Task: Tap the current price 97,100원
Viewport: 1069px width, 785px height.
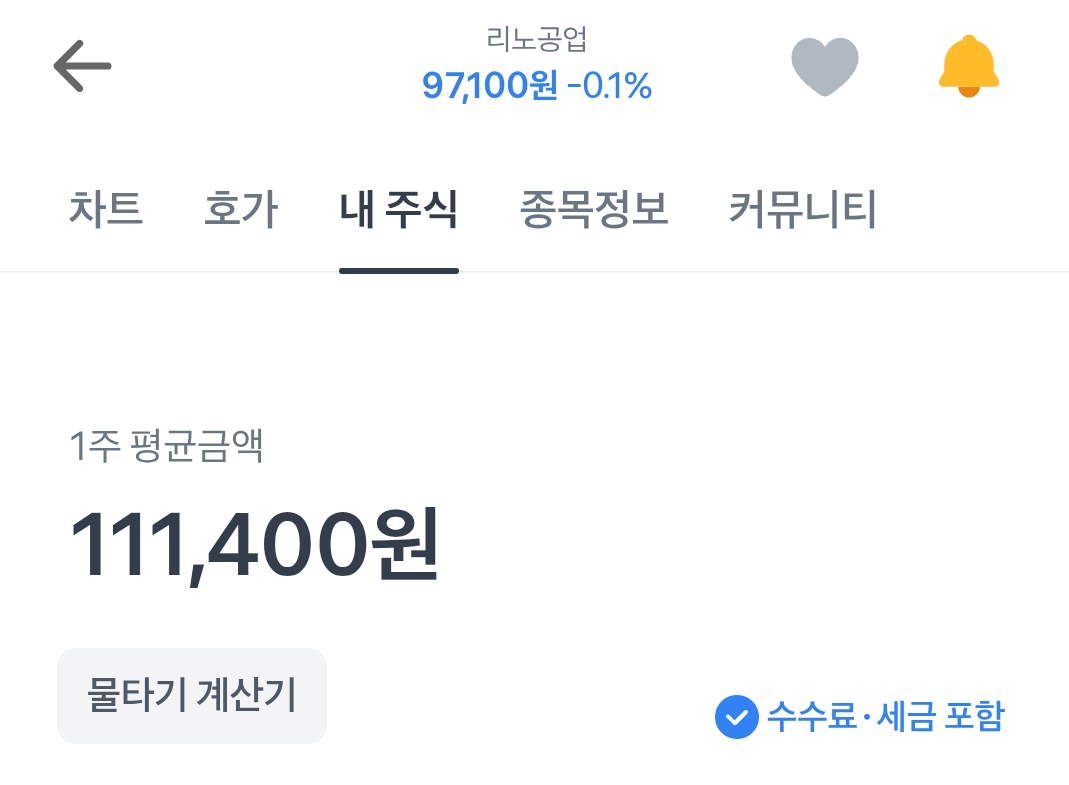Action: coord(490,86)
